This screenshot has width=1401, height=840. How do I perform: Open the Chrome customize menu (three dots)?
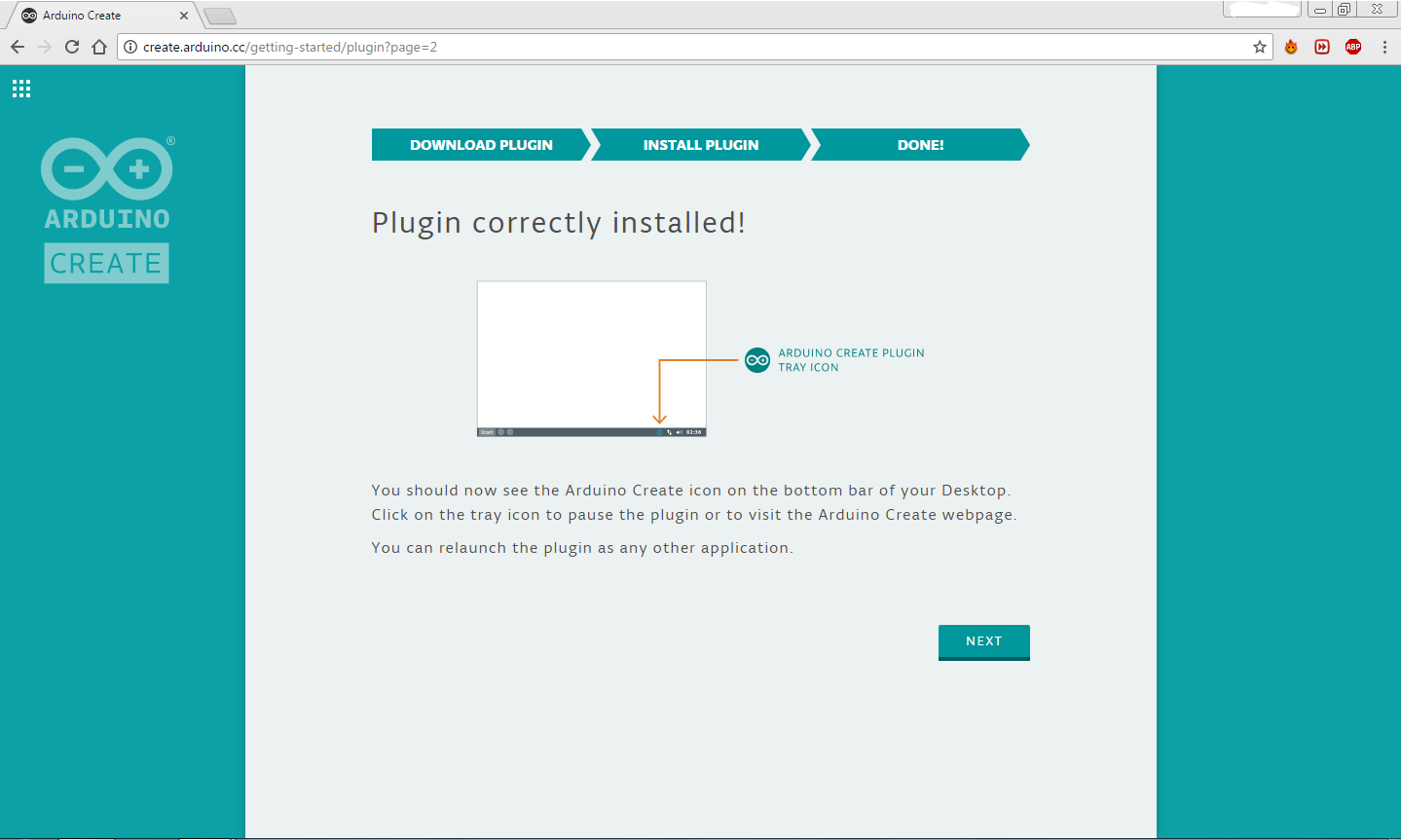(x=1384, y=46)
